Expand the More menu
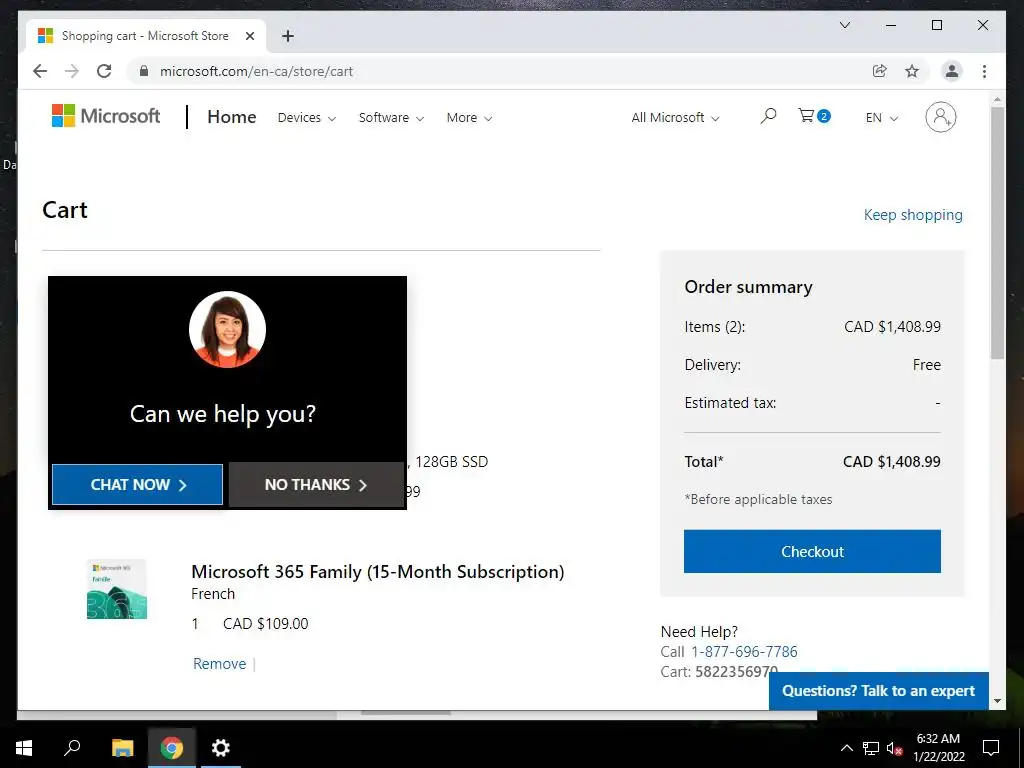This screenshot has width=1024, height=768. 469,118
